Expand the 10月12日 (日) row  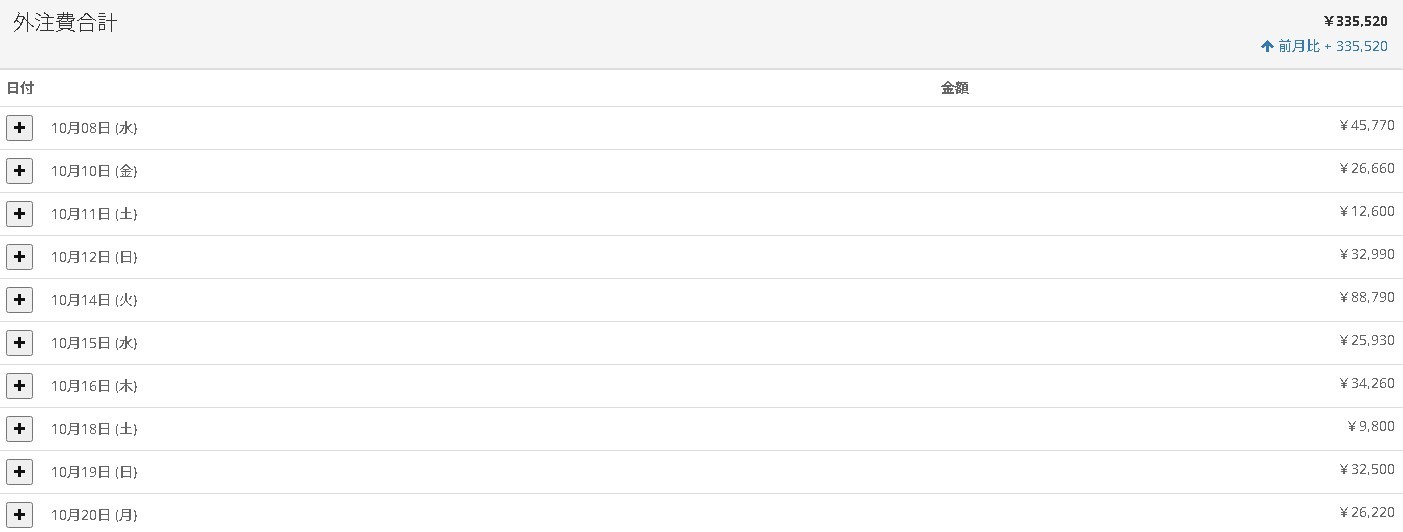[19, 257]
